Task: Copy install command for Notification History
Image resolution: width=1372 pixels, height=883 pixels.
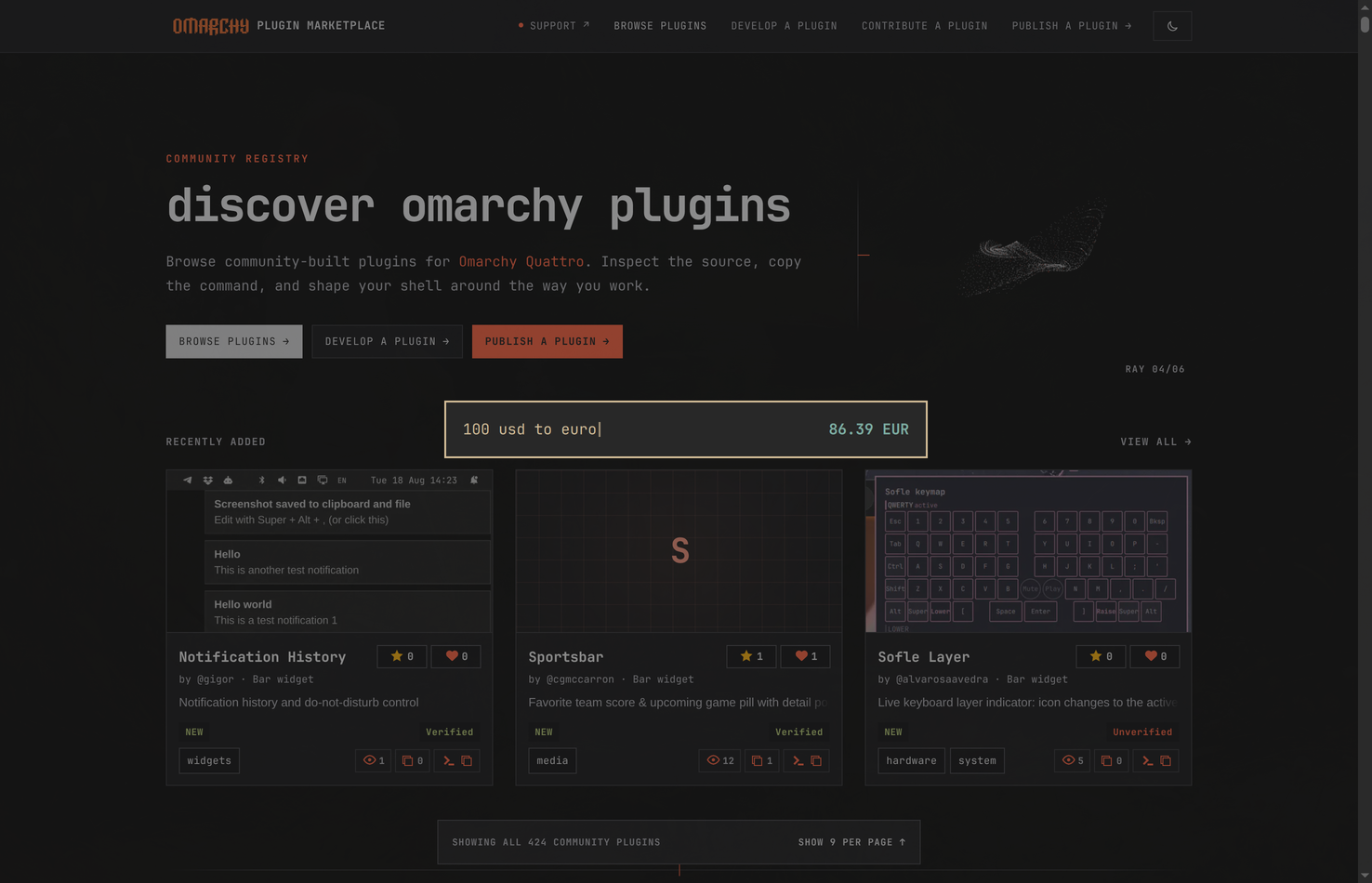Action: (456, 760)
